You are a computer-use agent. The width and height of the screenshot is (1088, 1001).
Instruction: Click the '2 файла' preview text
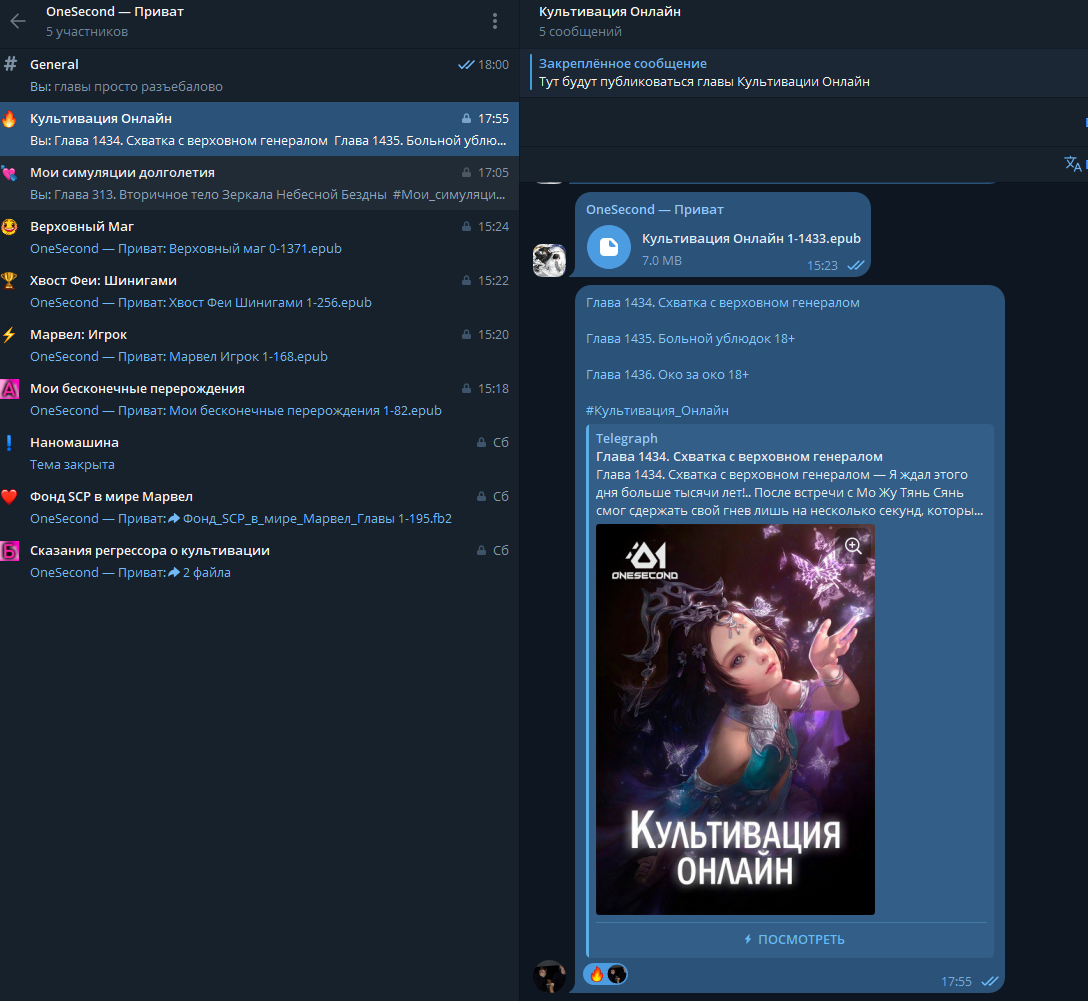tap(207, 573)
